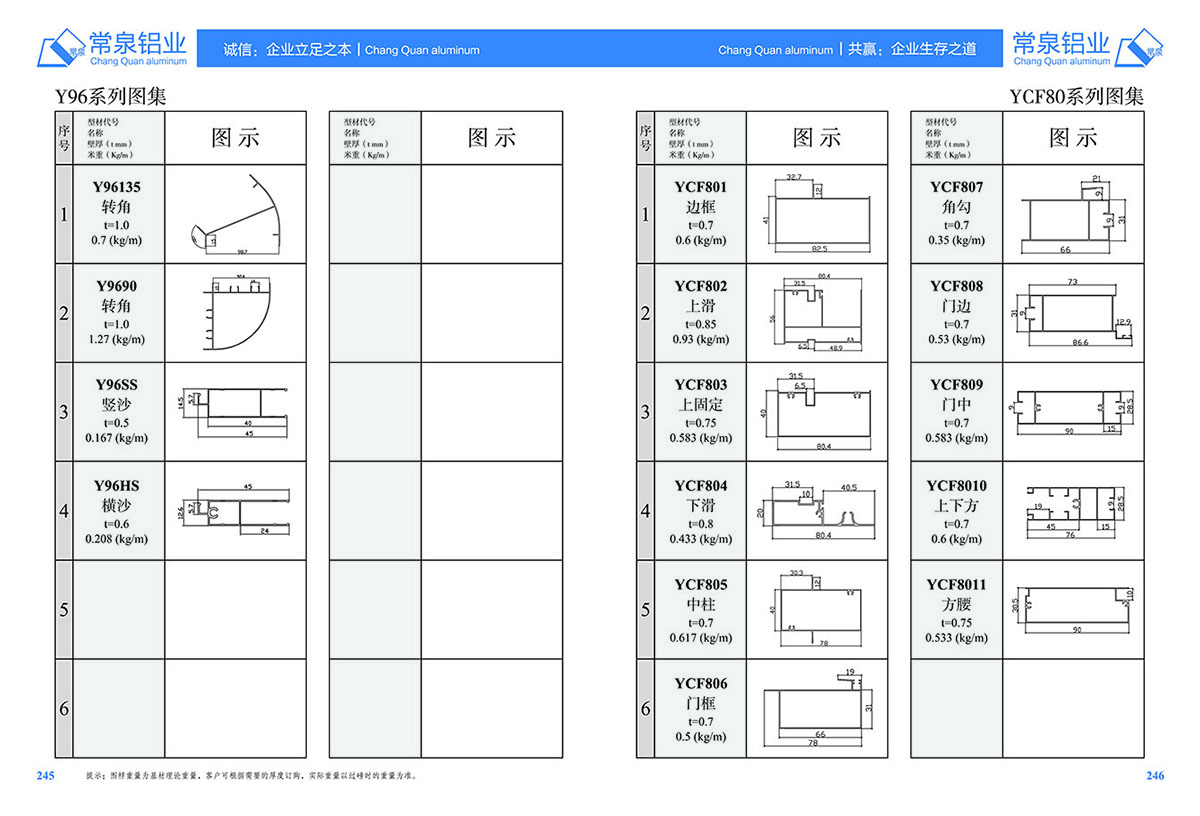Select the header slogan '诚信：企业立足之本'
Image resolution: width=1200 pixels, height=816 pixels.
click(x=288, y=49)
